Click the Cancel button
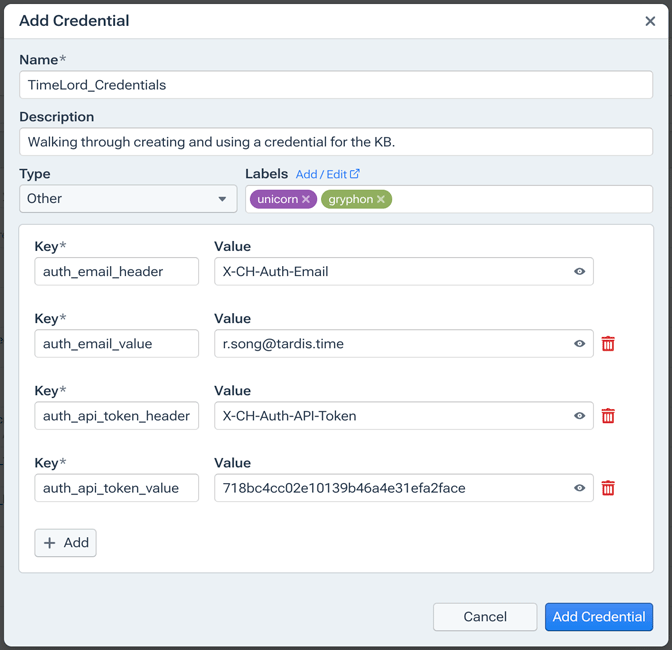This screenshot has width=672, height=650. pos(485,617)
